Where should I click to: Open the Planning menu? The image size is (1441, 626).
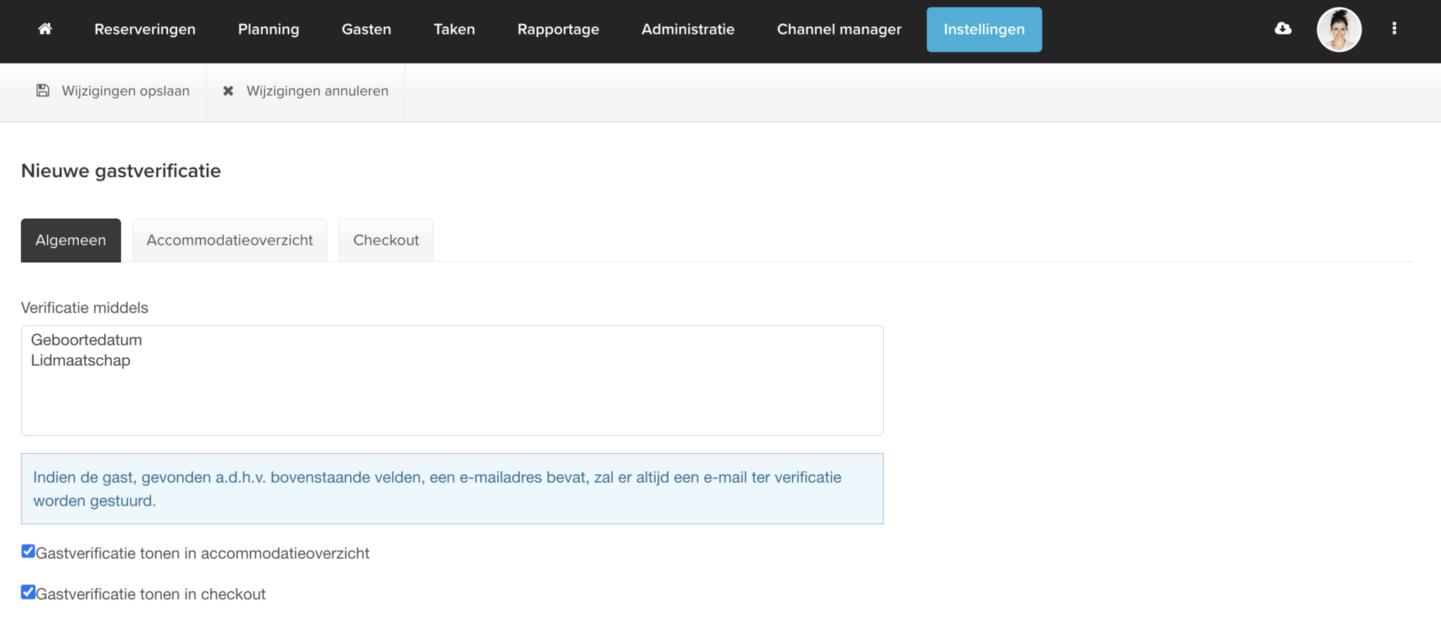pyautogui.click(x=268, y=29)
